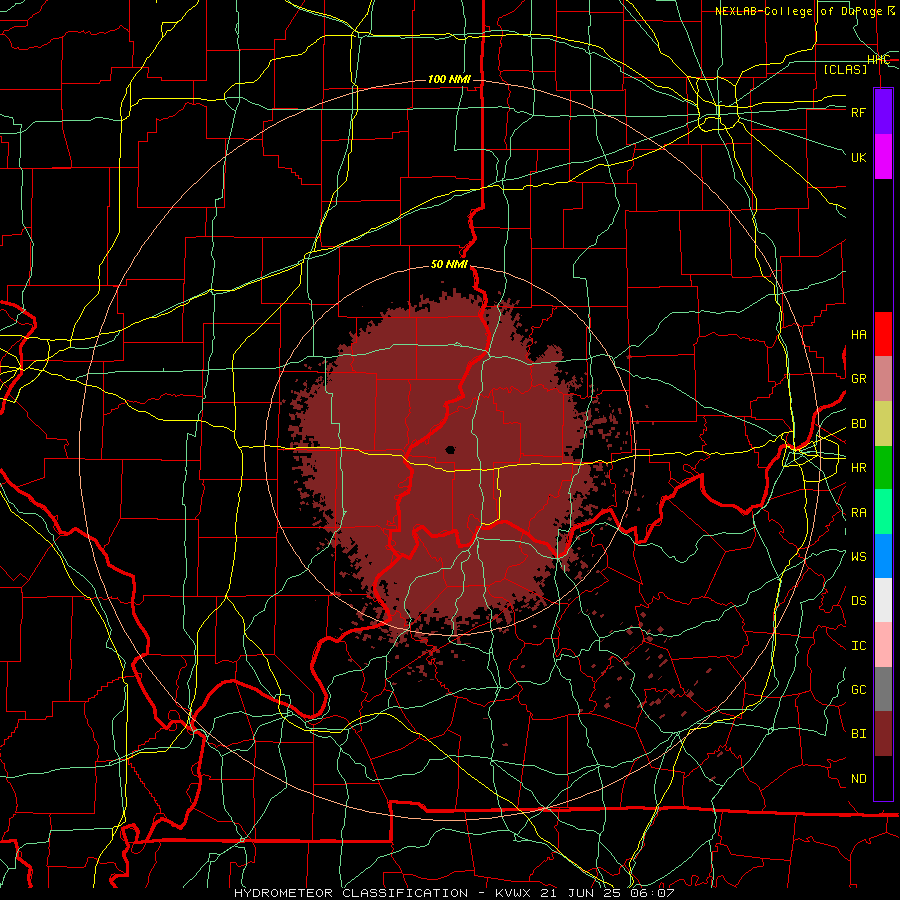This screenshot has width=900, height=900.
Task: Click the 'HHC' product label
Action: tap(878, 60)
